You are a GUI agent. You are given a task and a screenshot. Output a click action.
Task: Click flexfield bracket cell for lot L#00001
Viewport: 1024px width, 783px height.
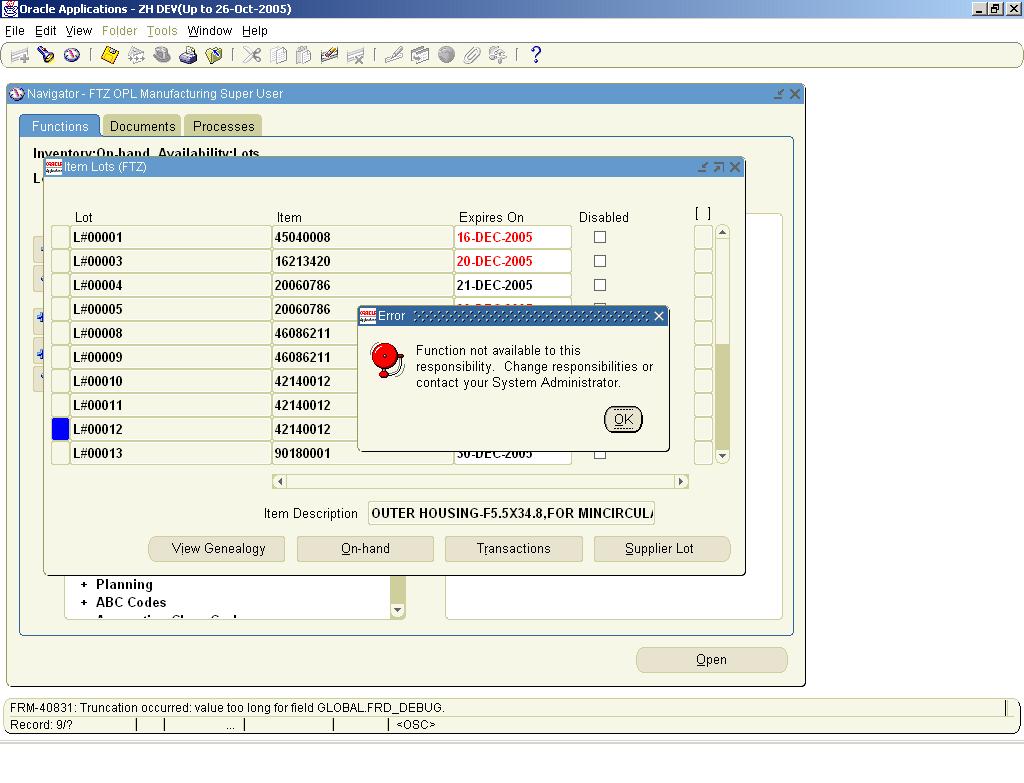[x=703, y=237]
